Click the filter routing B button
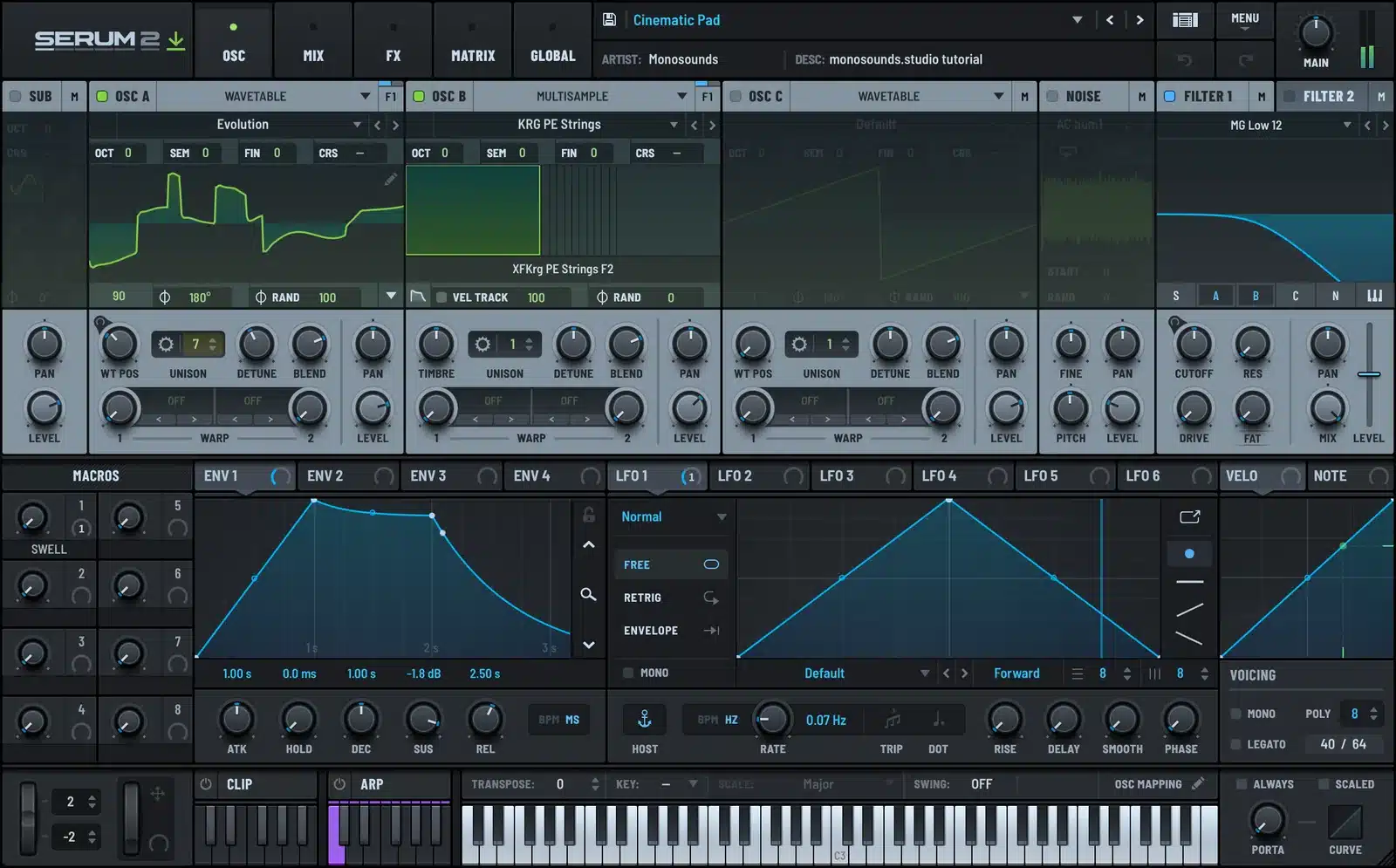1396x868 pixels. pyautogui.click(x=1256, y=296)
